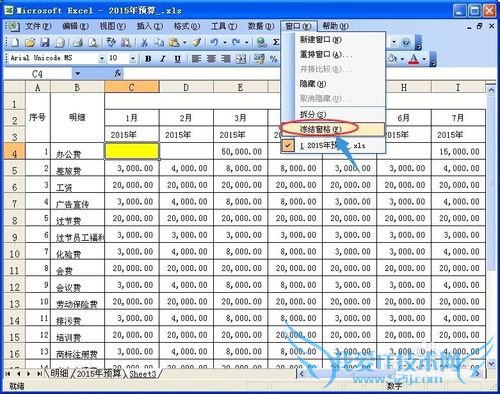Viewport: 500px width, 394px height.
Task: Cut the selection with the scissors icon
Action: 144,43
